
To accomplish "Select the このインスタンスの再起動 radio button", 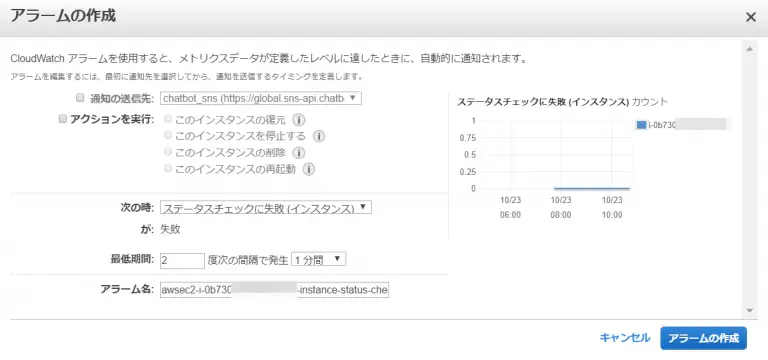I will click(x=168, y=168).
